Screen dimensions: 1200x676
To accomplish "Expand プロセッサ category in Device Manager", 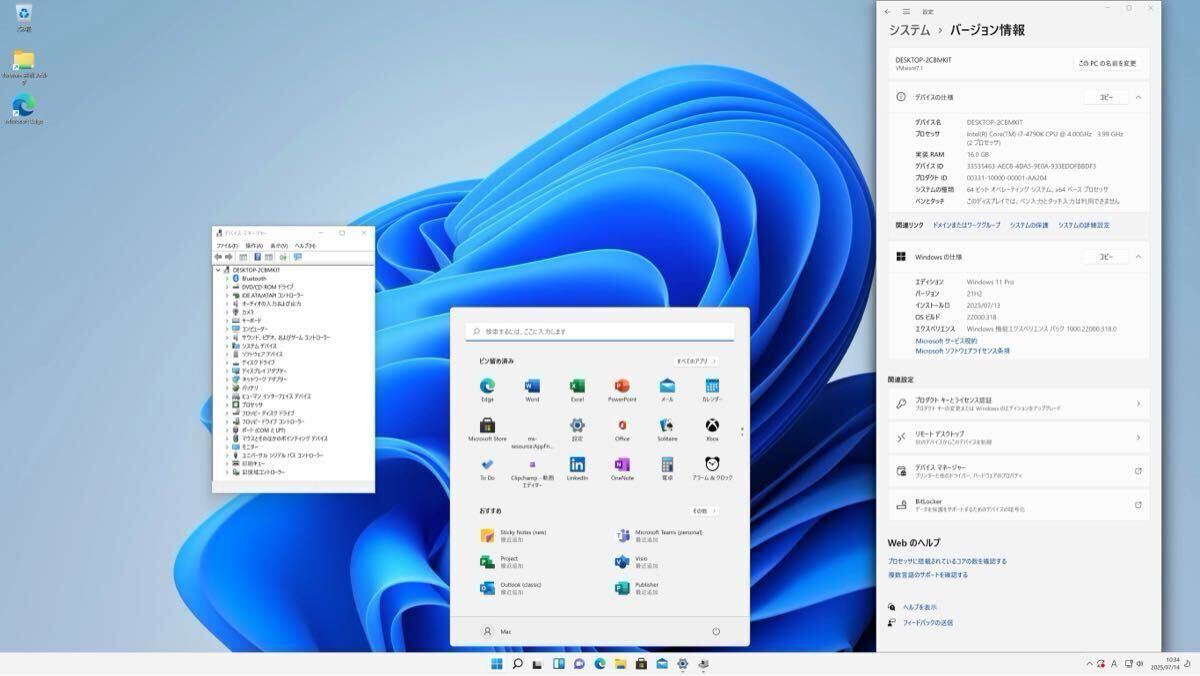I will [226, 405].
